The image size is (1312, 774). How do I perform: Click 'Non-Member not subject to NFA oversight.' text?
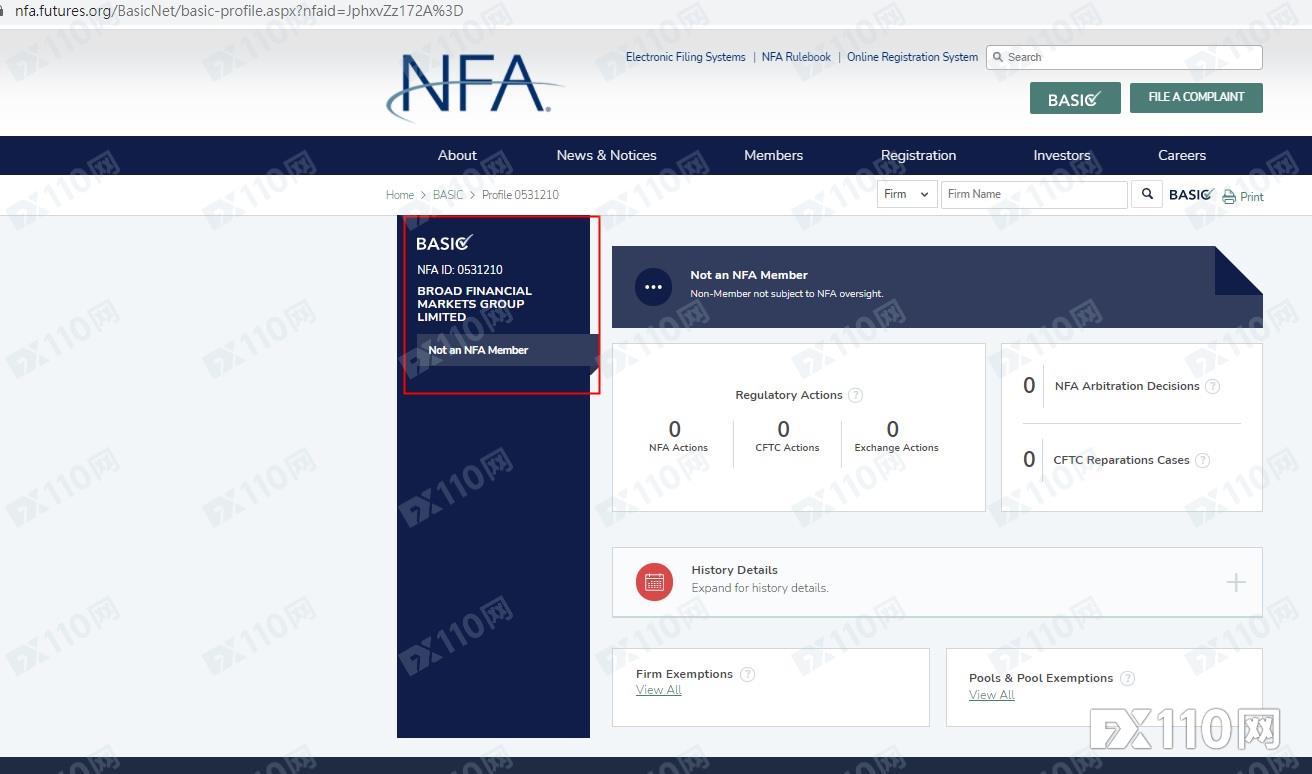pyautogui.click(x=787, y=294)
